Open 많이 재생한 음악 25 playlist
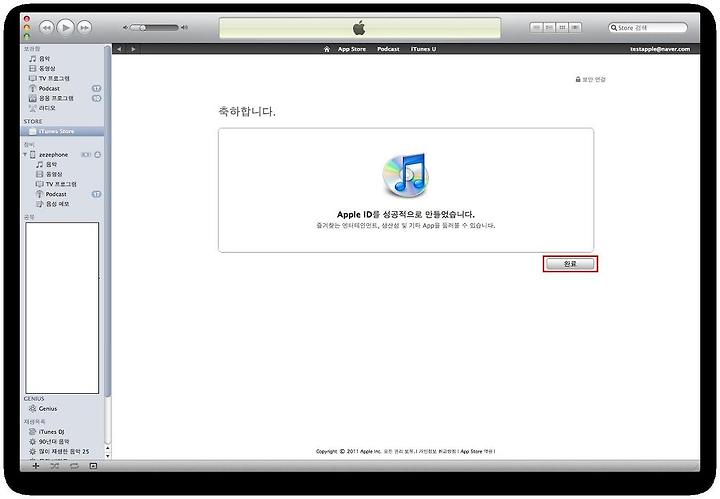The width and height of the screenshot is (720, 499). click(62, 452)
